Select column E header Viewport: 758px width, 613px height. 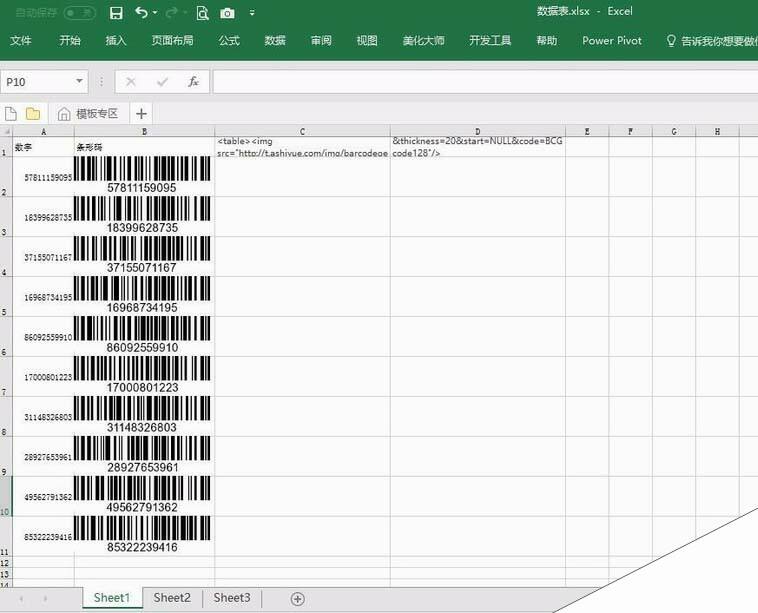pyautogui.click(x=587, y=131)
